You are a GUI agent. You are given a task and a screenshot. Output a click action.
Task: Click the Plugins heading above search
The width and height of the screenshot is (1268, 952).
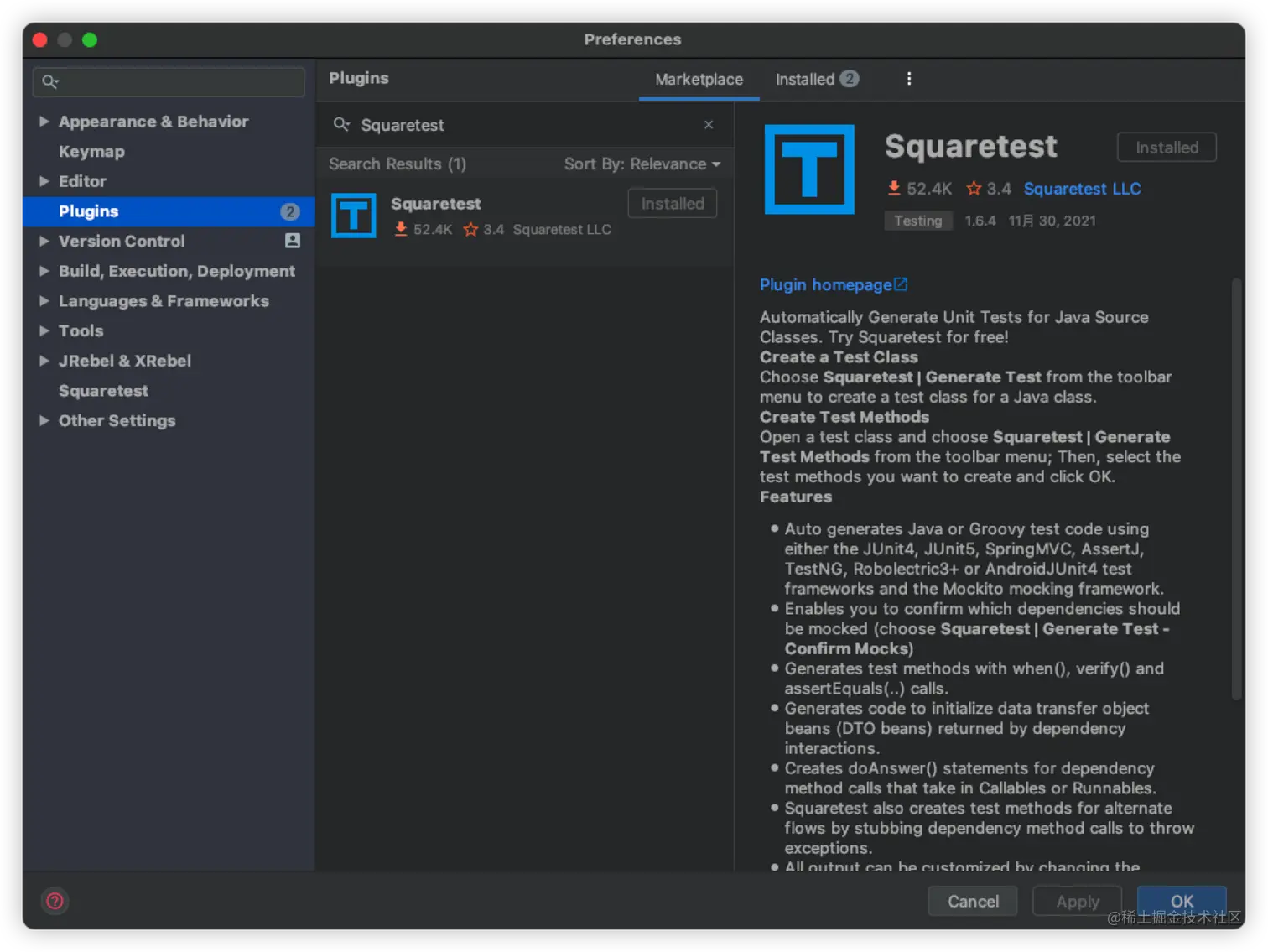tap(358, 78)
